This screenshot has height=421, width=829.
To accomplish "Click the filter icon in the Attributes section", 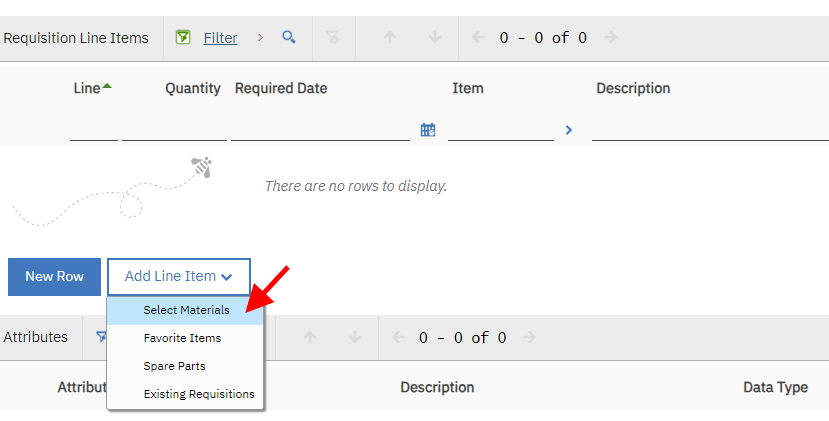I will click(101, 337).
